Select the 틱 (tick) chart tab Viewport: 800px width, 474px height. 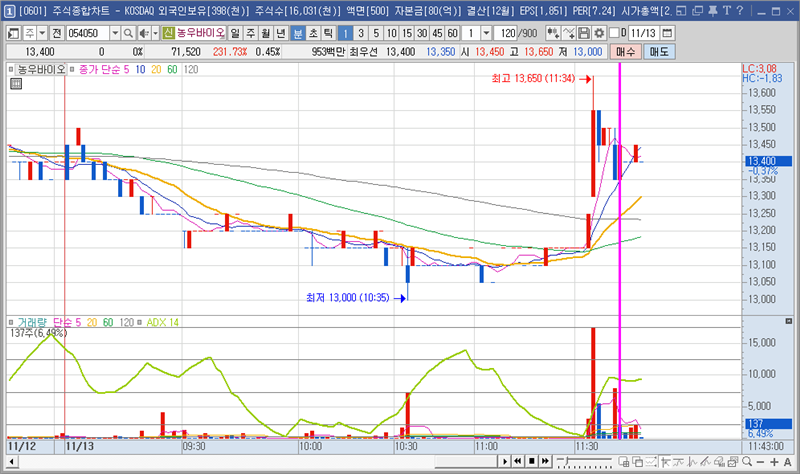coord(328,33)
